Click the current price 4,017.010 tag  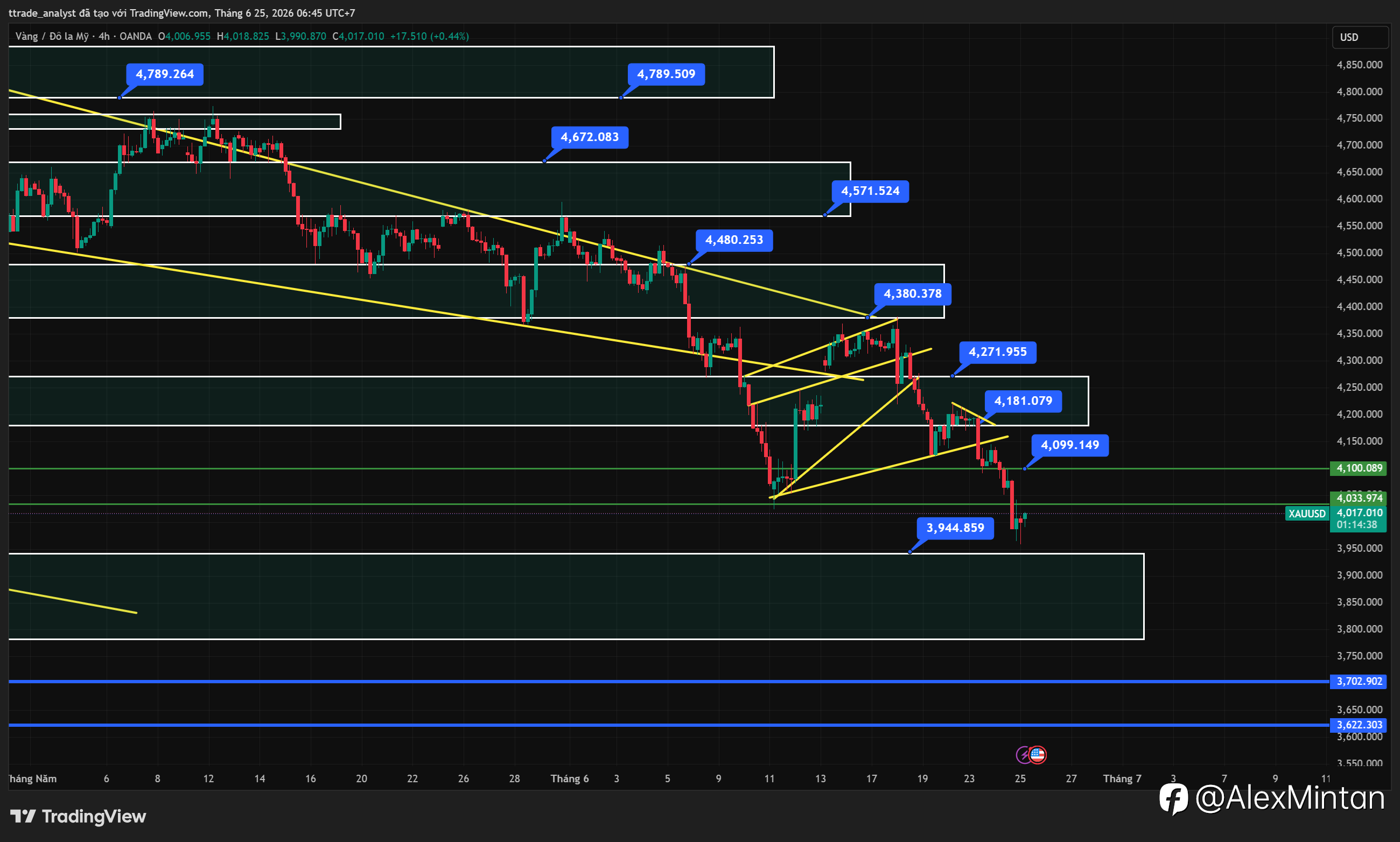(1358, 513)
